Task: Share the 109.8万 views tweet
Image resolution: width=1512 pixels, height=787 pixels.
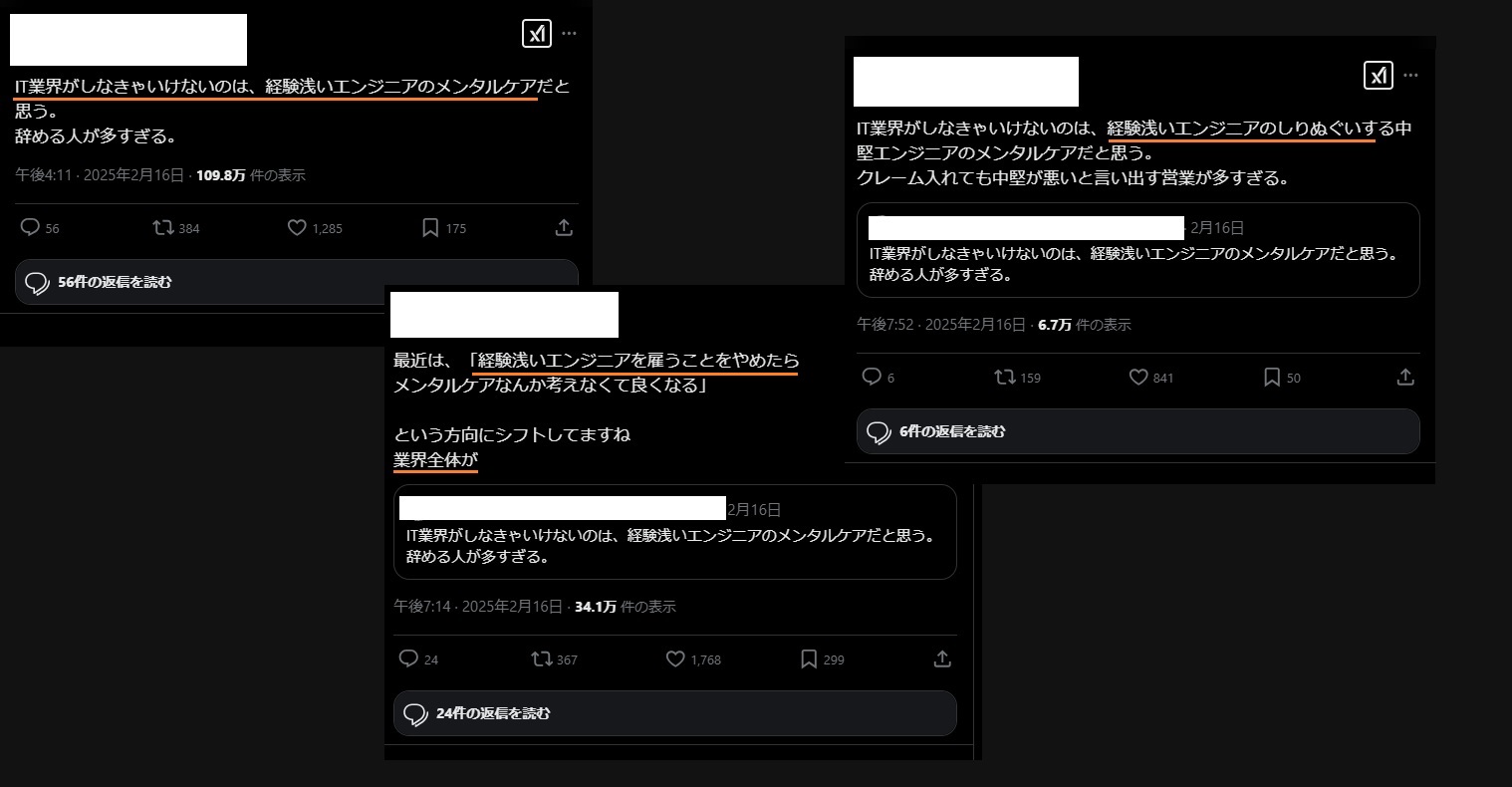Action: click(x=564, y=228)
